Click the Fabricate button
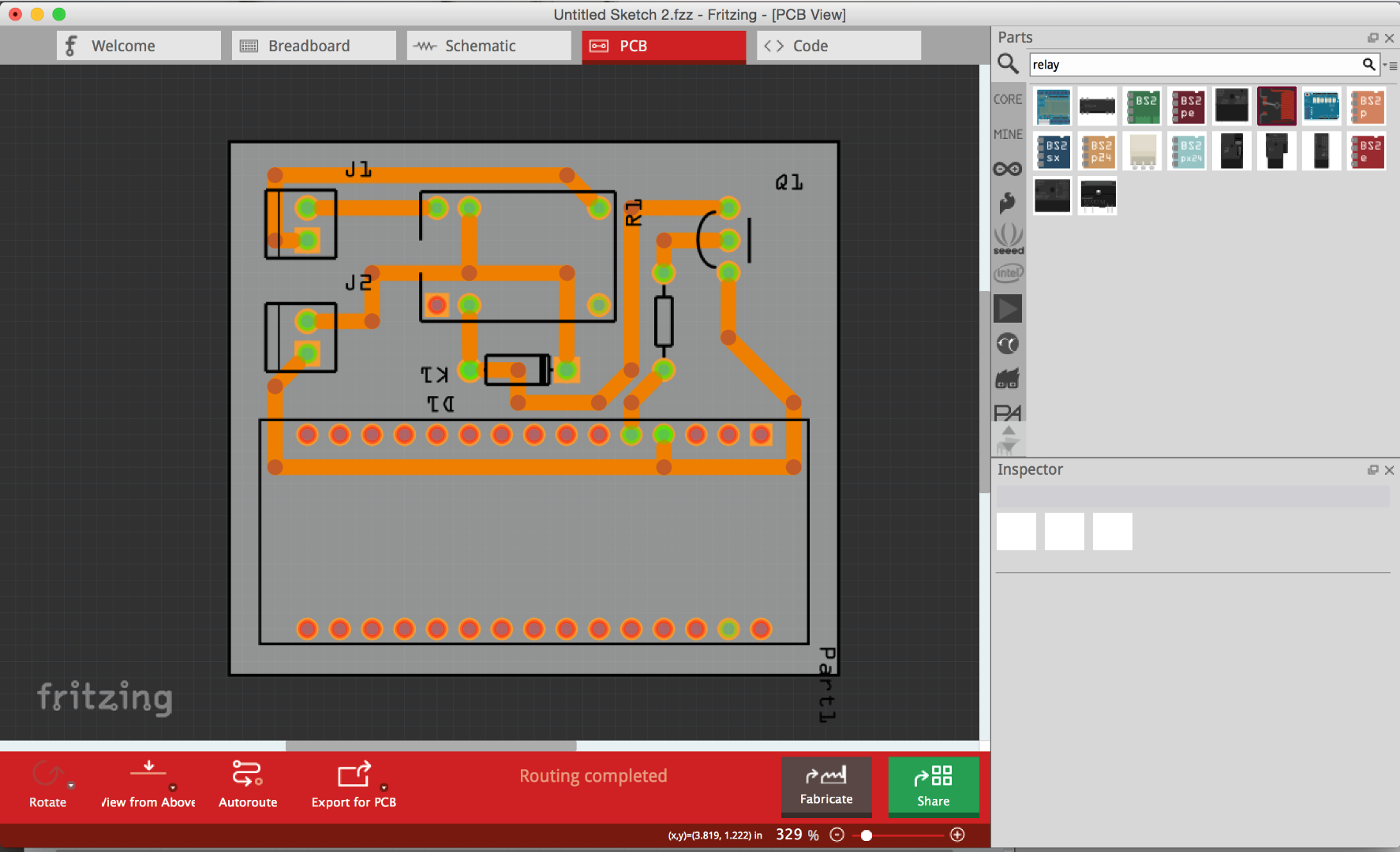This screenshot has height=852, width=1400. (826, 787)
